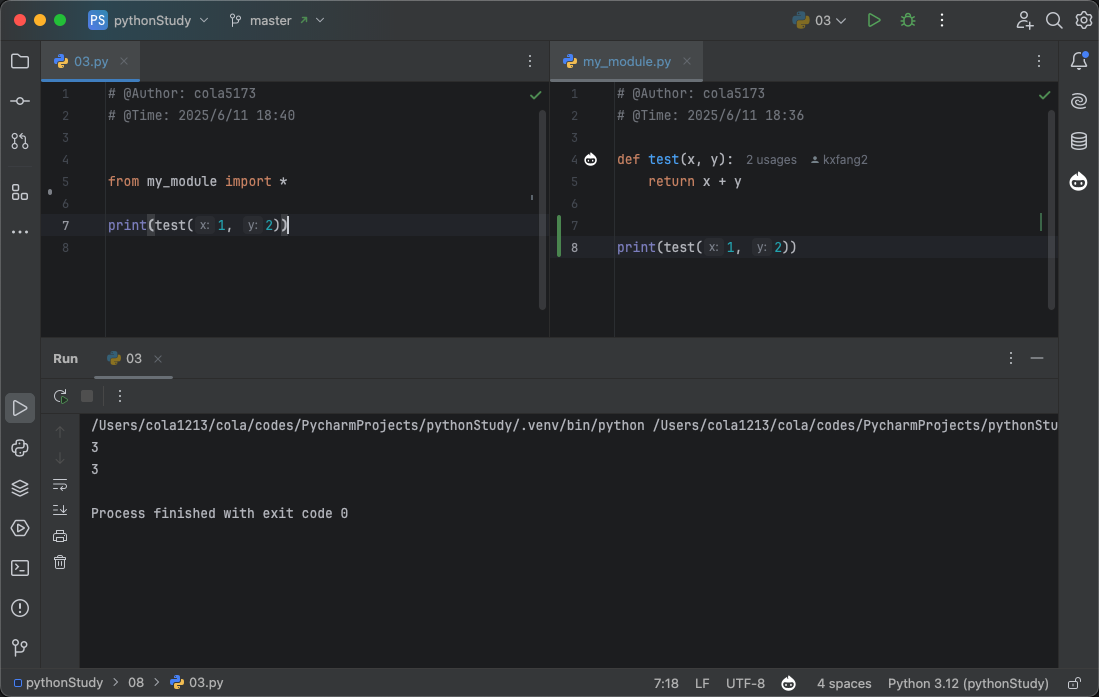Open the Database tool window

pos(1079,141)
